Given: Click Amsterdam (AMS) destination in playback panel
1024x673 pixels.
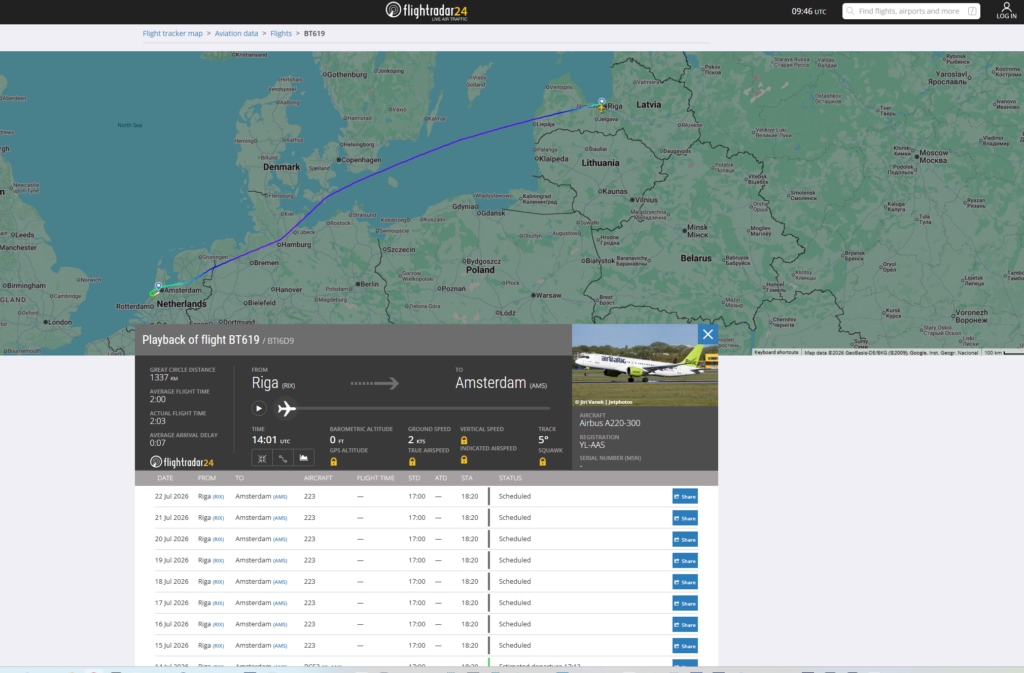Looking at the screenshot, I should coord(501,383).
